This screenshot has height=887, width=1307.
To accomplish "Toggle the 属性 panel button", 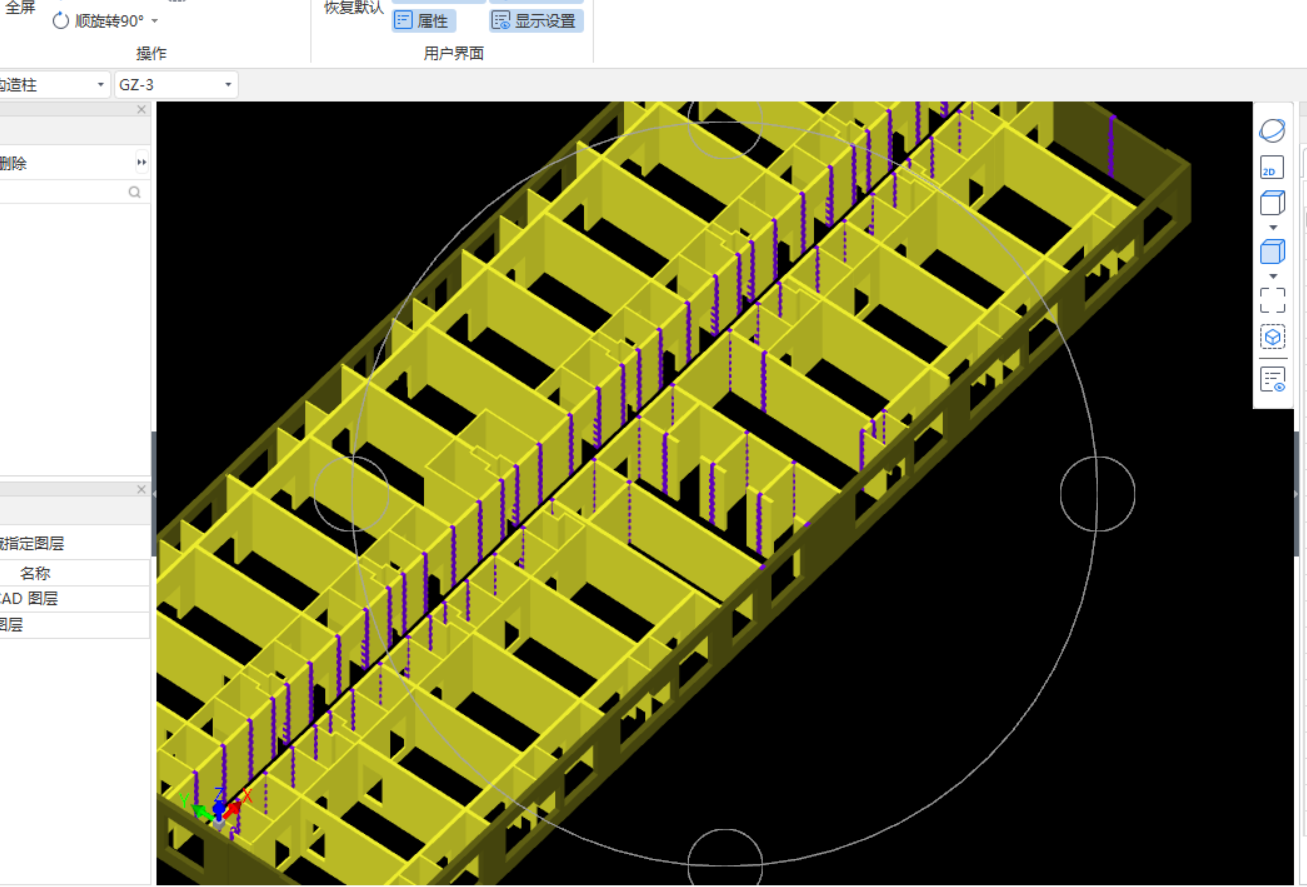I will click(x=423, y=20).
